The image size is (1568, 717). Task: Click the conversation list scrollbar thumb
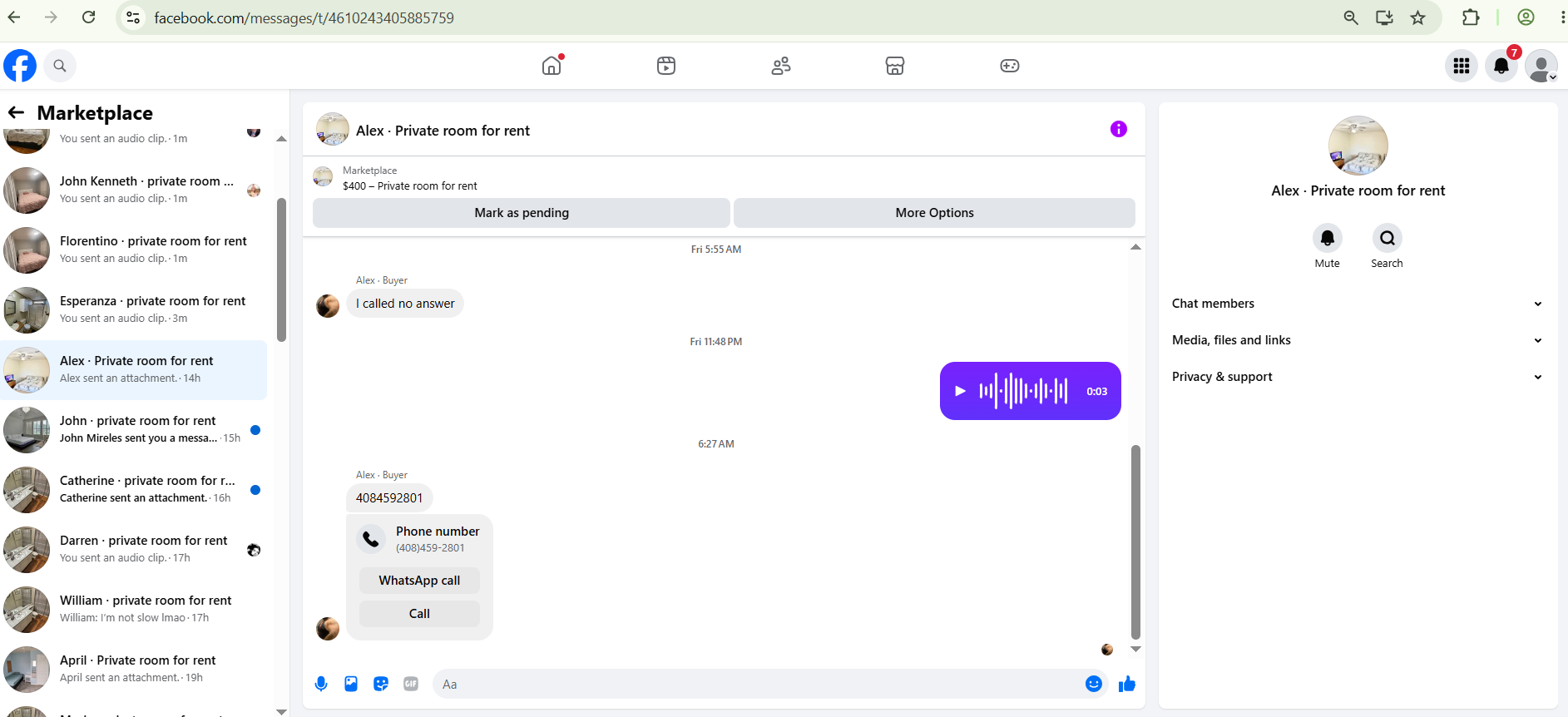(x=281, y=270)
